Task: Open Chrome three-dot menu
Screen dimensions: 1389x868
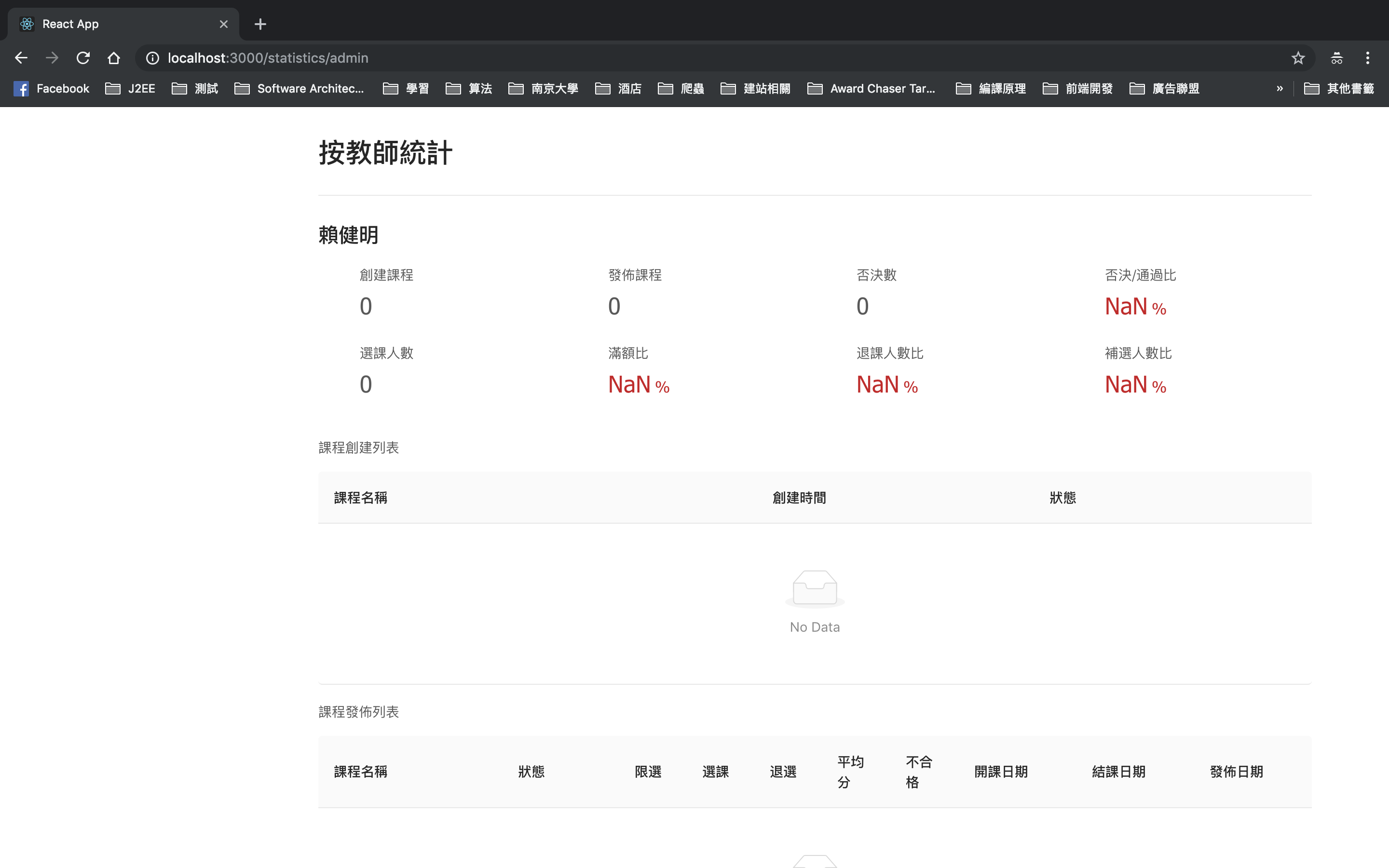Action: [1367, 58]
